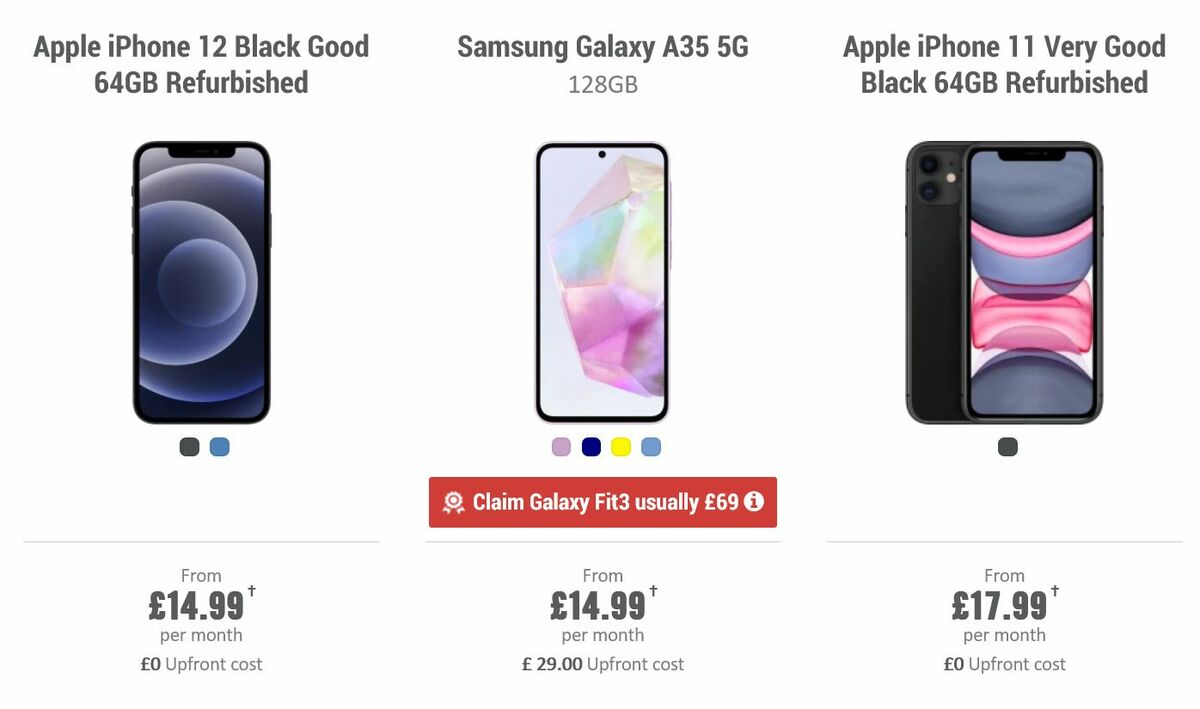Open the iPhone 11 product photo

coord(1004,281)
